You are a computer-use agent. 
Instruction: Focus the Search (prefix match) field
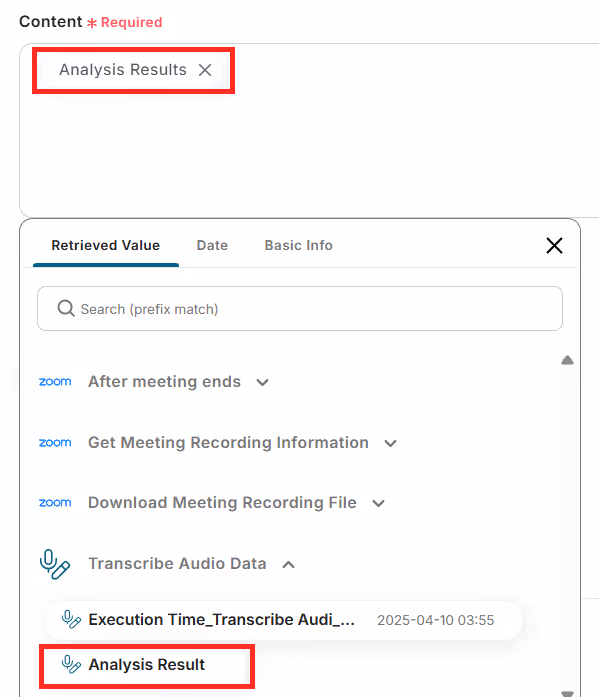click(300, 308)
